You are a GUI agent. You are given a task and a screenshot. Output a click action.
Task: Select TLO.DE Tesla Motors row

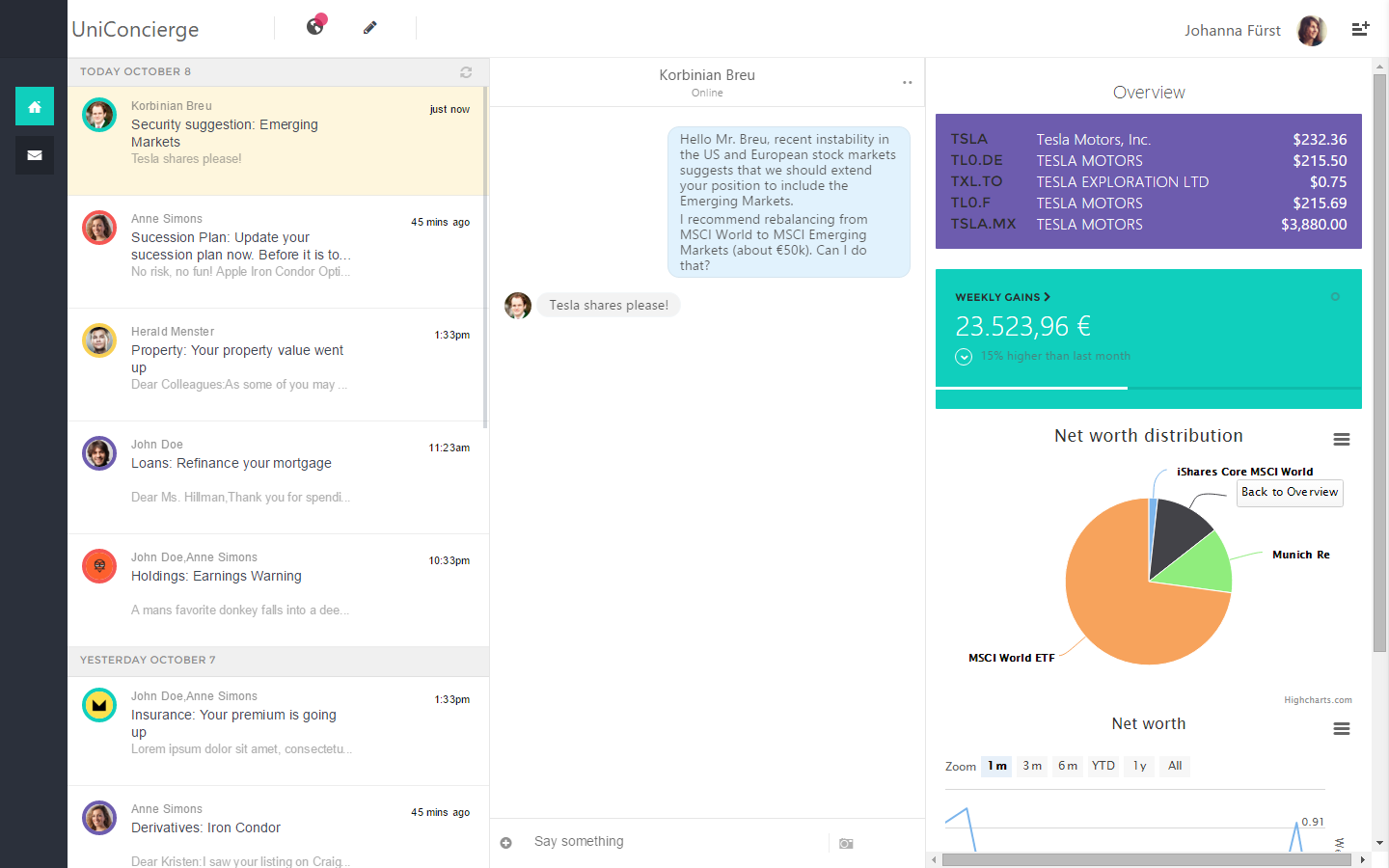click(x=1149, y=161)
